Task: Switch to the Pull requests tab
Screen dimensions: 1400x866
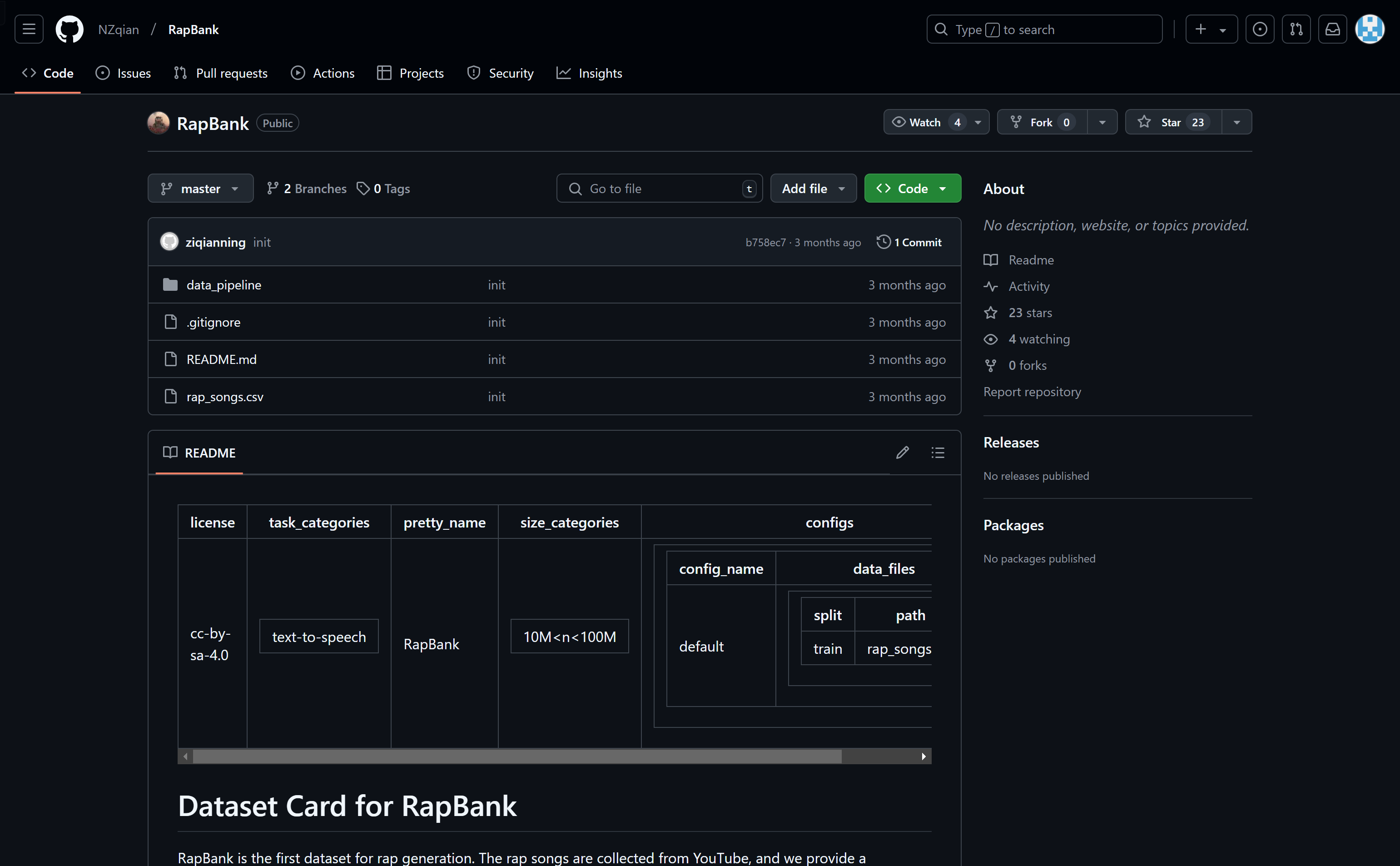Action: pos(220,73)
